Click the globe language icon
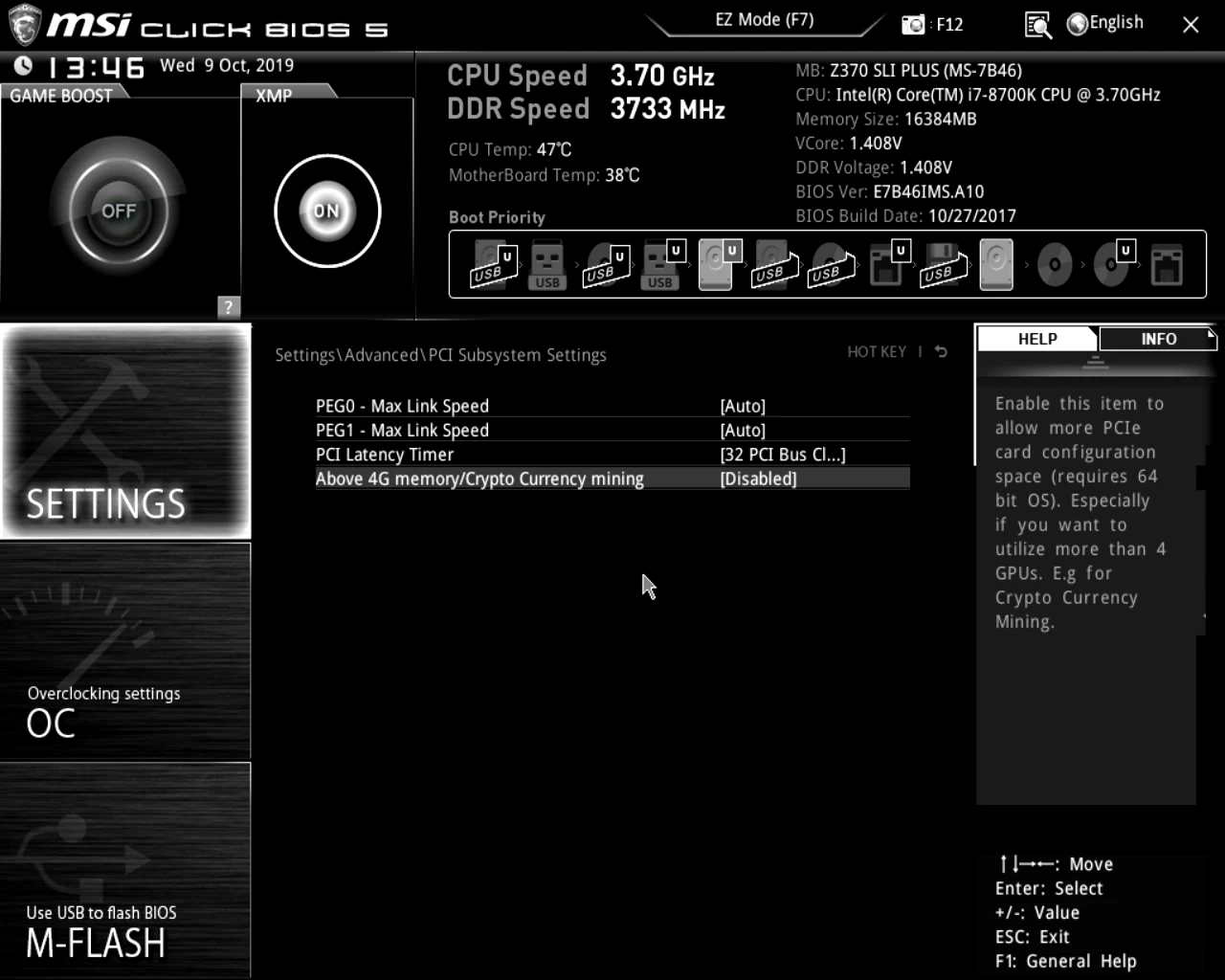The width and height of the screenshot is (1225, 980). click(1078, 25)
